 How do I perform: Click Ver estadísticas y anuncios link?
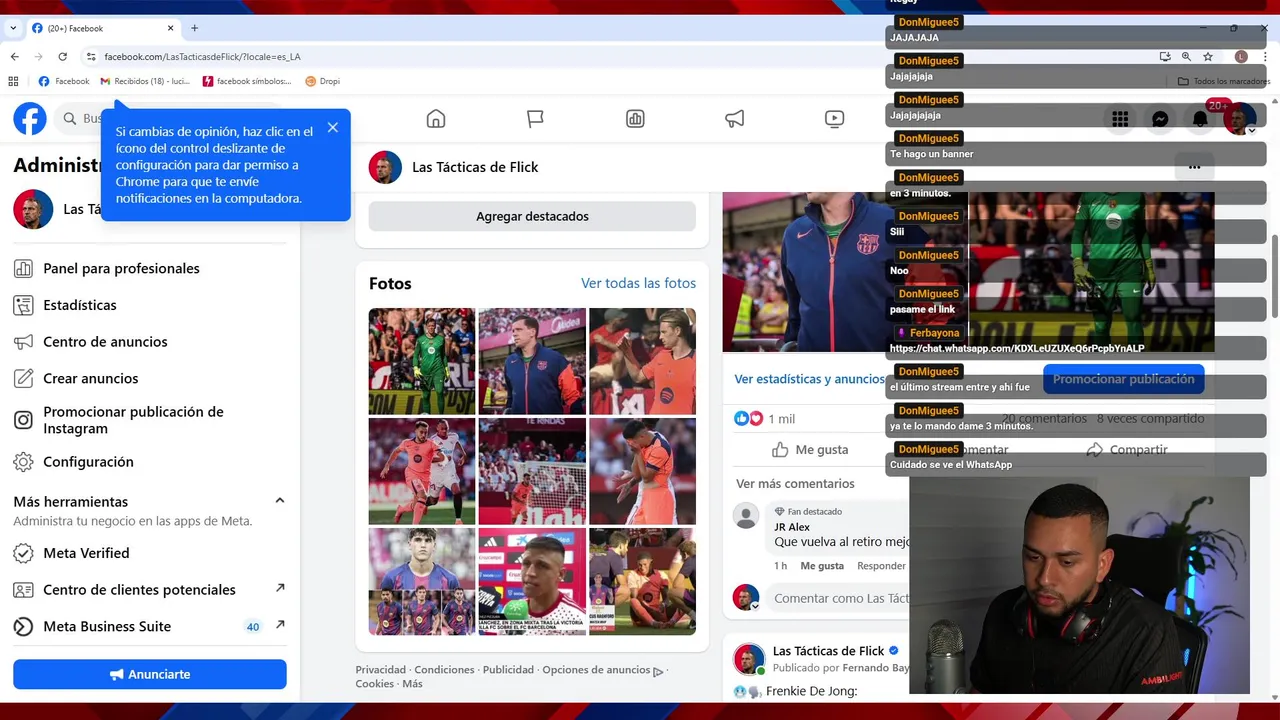click(x=809, y=379)
